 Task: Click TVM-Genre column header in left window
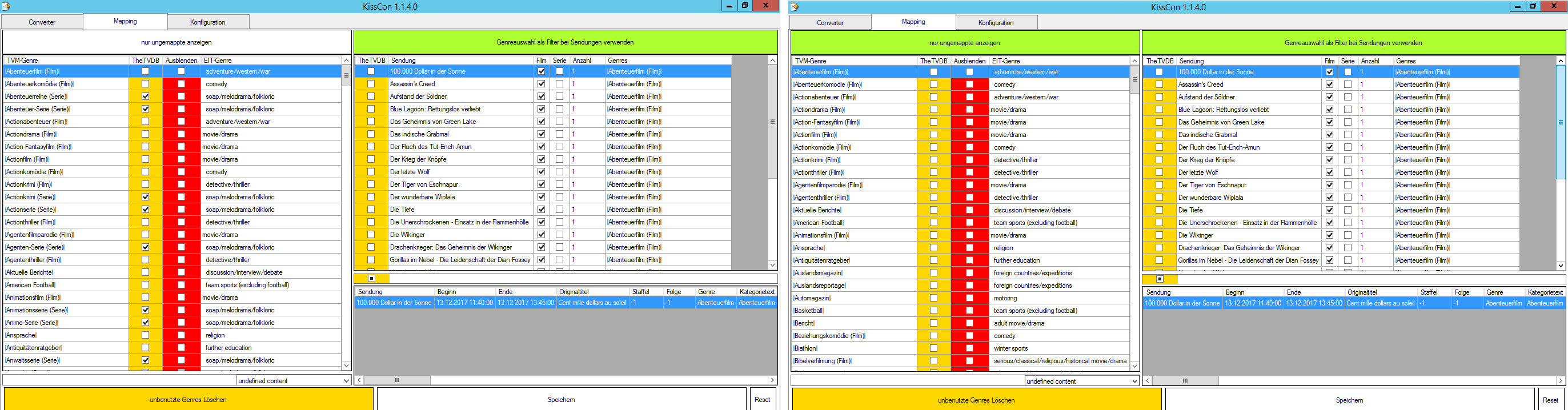pyautogui.click(x=66, y=60)
